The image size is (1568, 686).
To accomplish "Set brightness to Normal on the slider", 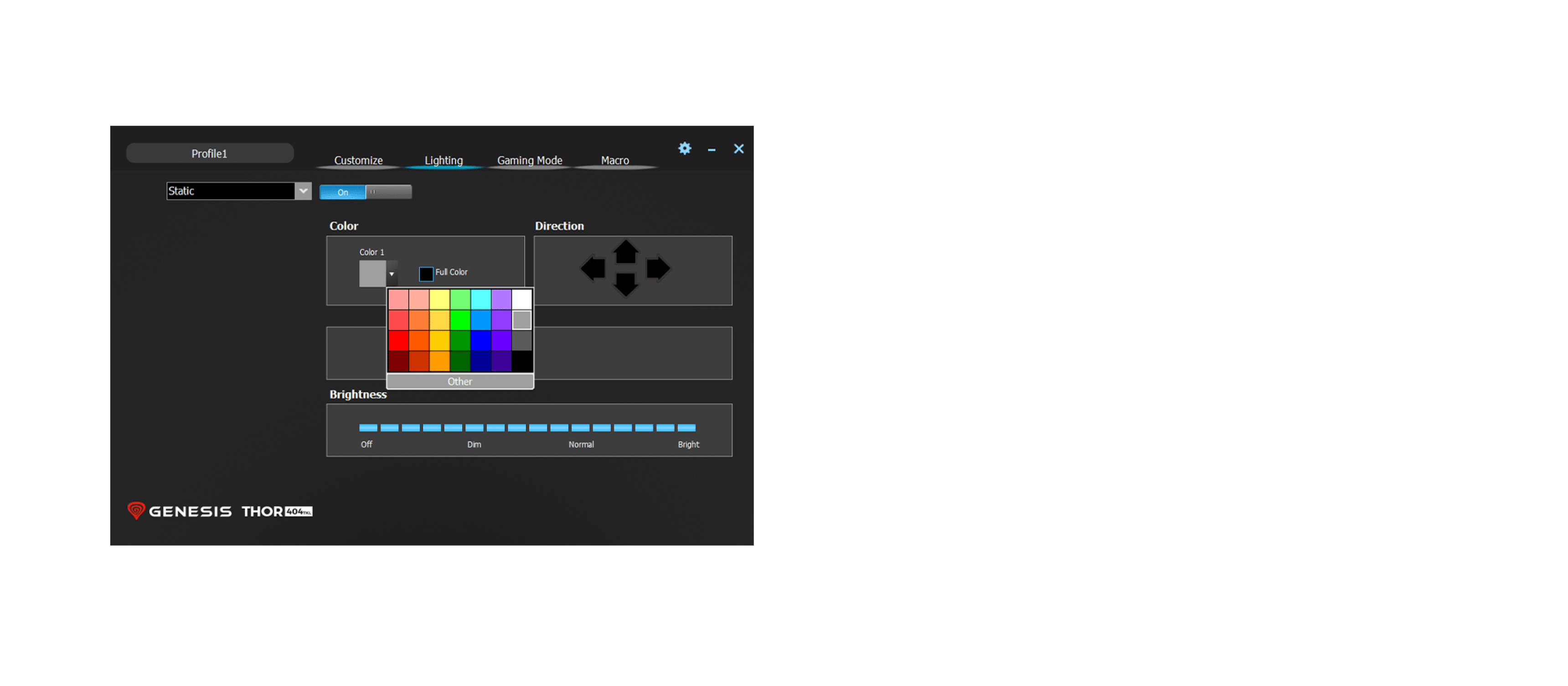I will coord(581,427).
